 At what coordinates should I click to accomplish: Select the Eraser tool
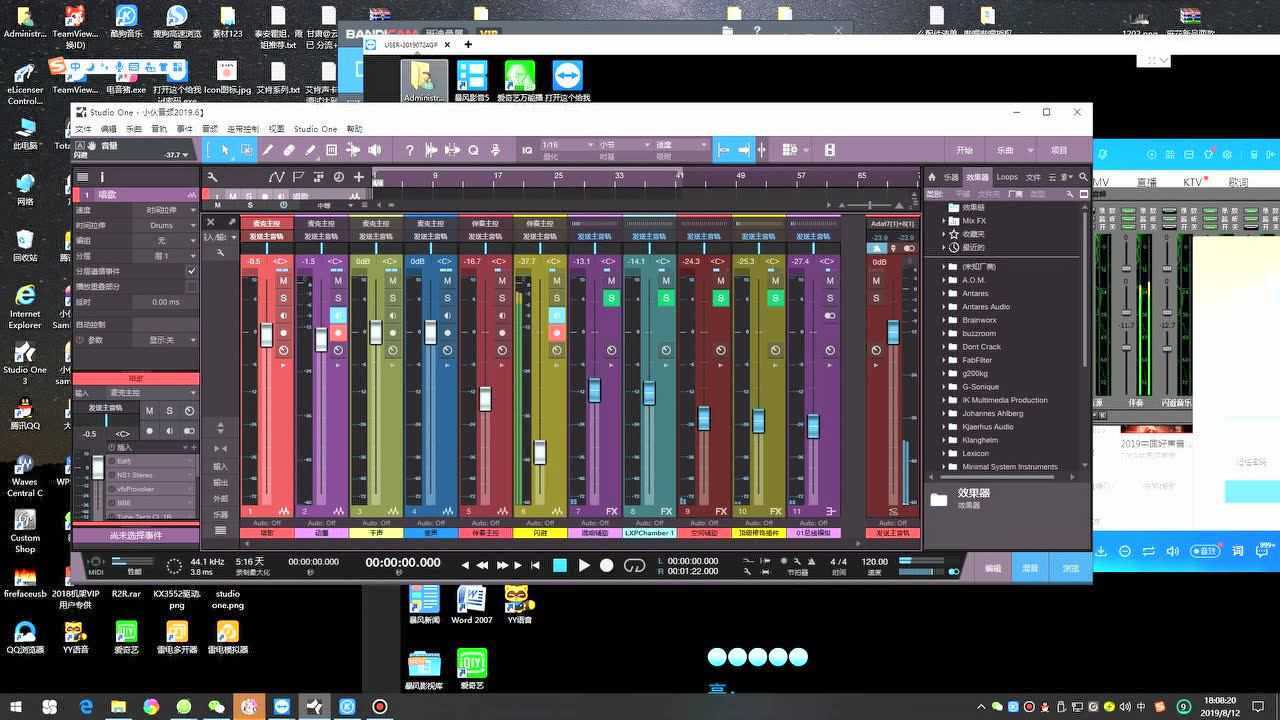(289, 150)
